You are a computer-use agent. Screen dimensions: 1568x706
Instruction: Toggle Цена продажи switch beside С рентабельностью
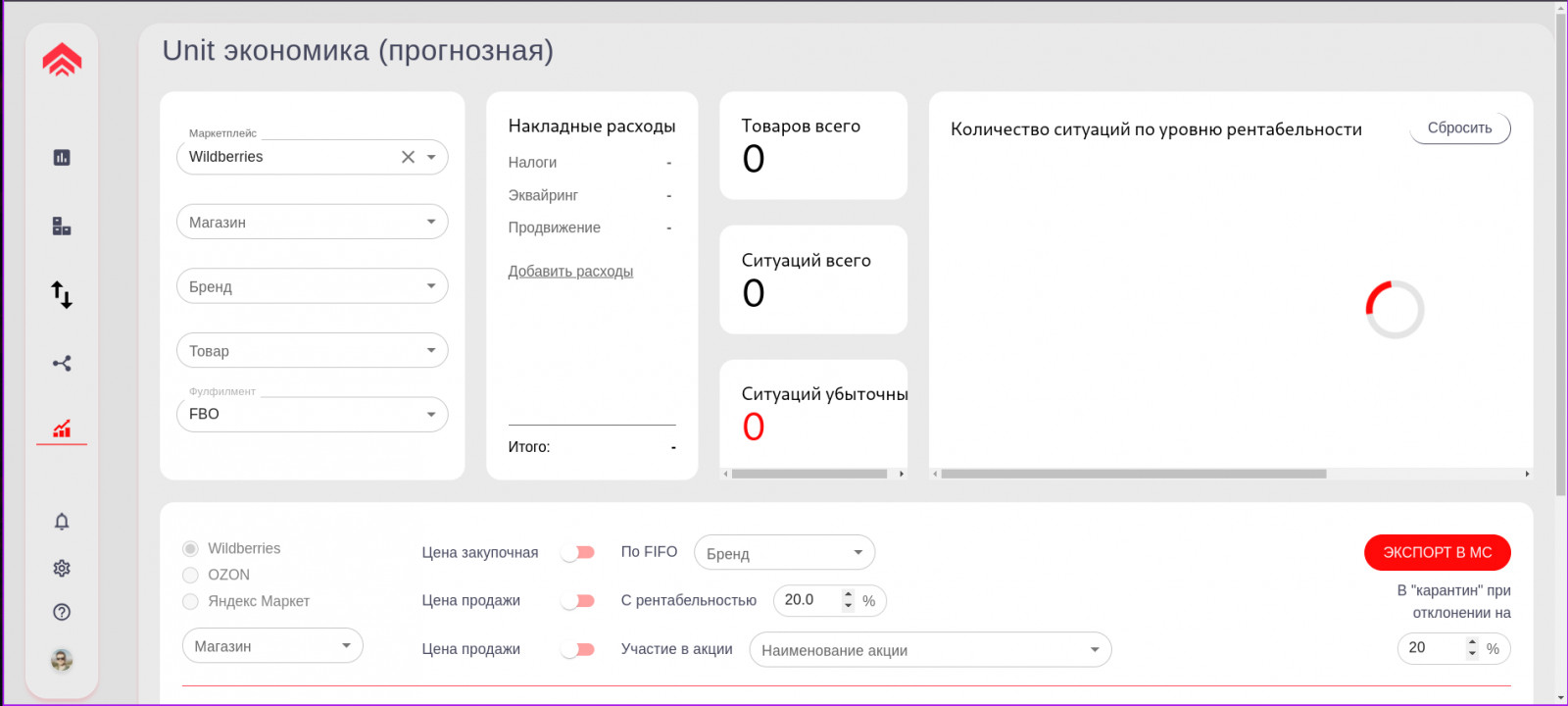point(578,600)
